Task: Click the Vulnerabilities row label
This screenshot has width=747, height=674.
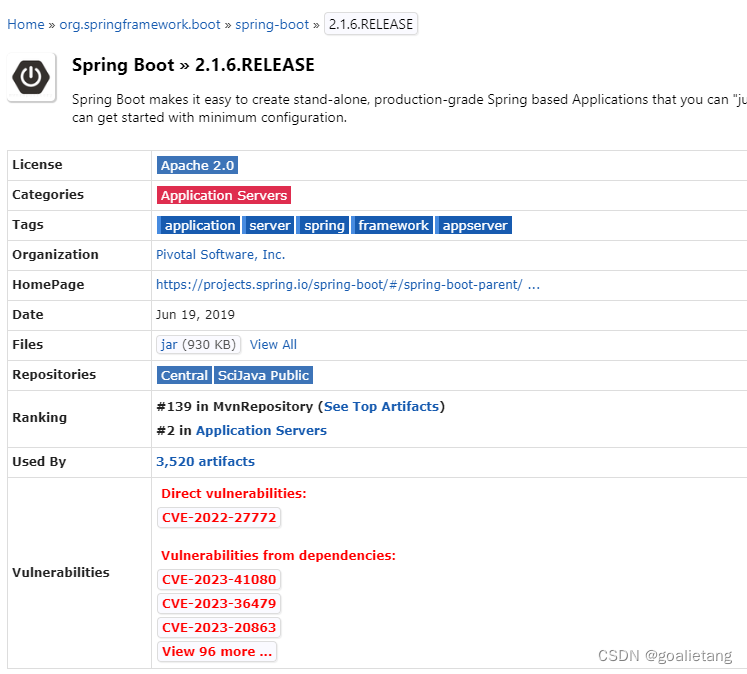Action: tap(61, 573)
